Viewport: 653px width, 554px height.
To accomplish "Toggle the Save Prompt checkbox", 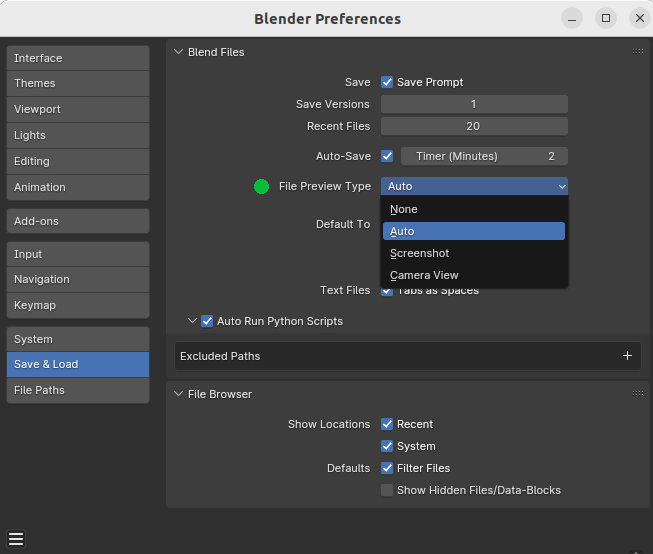I will point(387,82).
